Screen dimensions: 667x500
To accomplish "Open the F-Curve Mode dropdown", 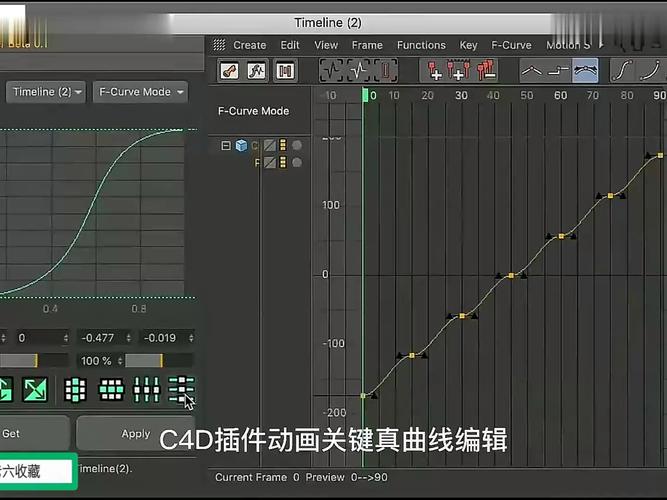I will (x=140, y=92).
